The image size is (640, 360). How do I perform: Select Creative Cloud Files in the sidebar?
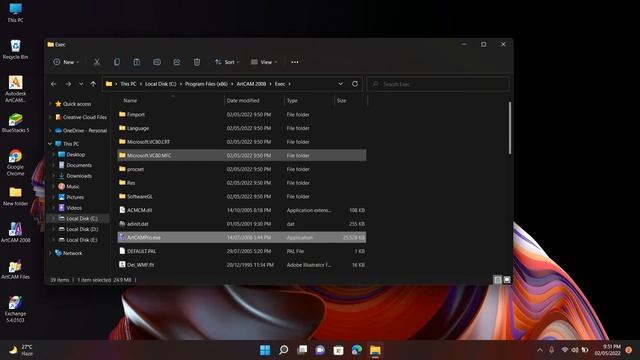[81, 117]
